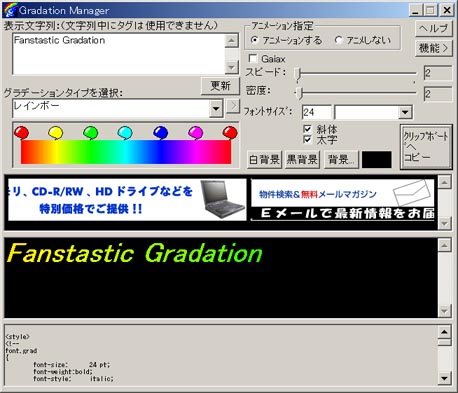Open the gradation type レインボー dropdown

pyautogui.click(x=216, y=109)
